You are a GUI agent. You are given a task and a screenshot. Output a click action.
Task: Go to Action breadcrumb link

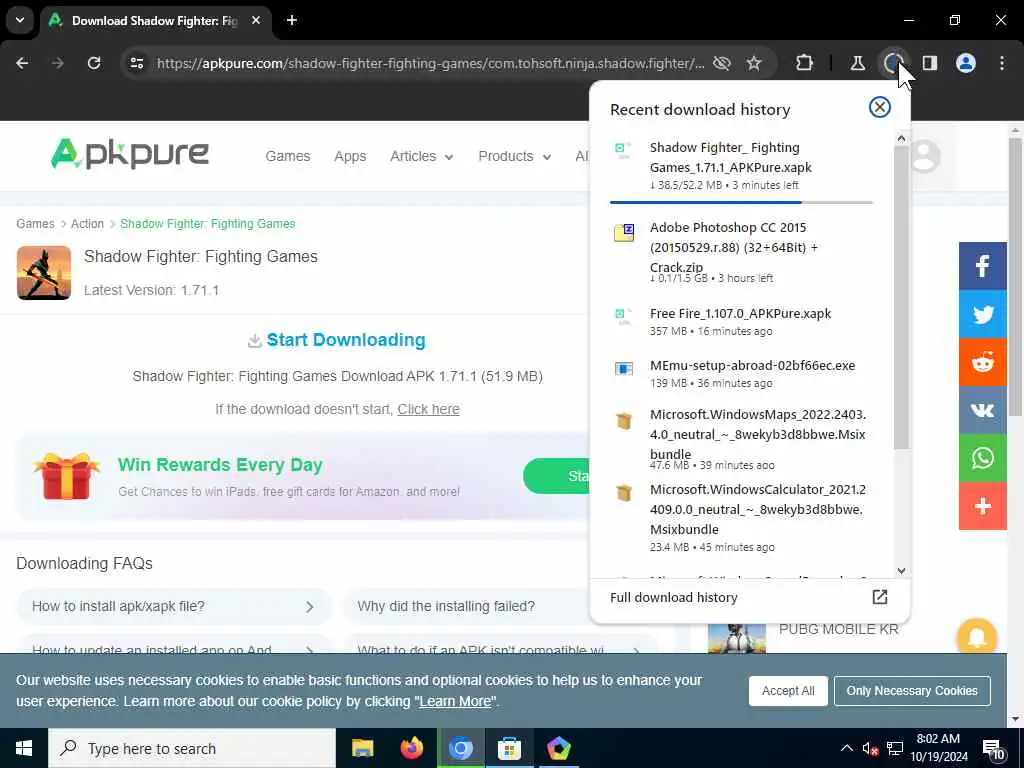click(88, 223)
